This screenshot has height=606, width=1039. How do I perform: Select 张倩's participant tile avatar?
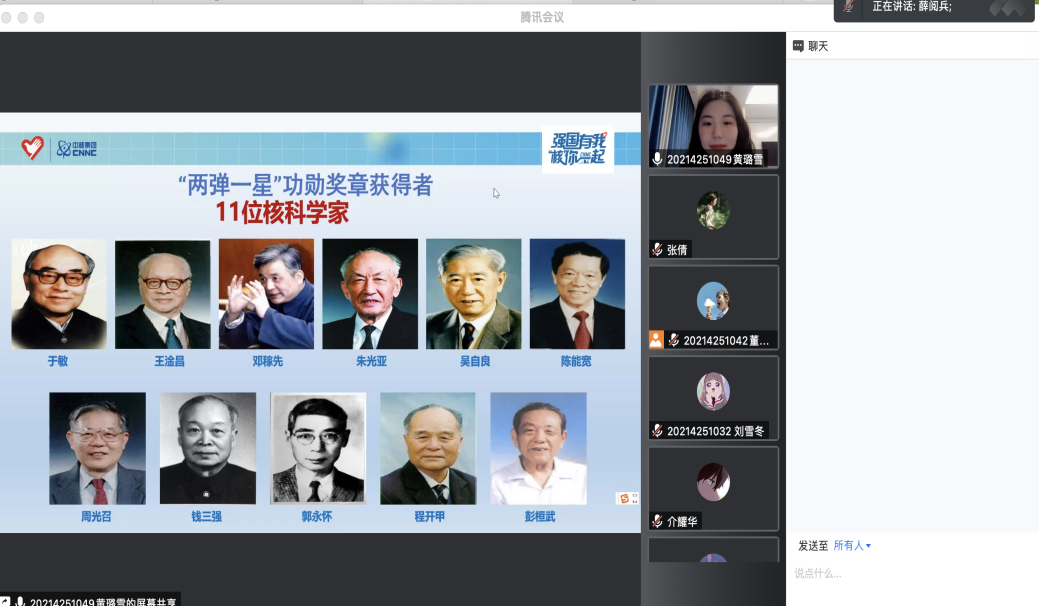[713, 211]
